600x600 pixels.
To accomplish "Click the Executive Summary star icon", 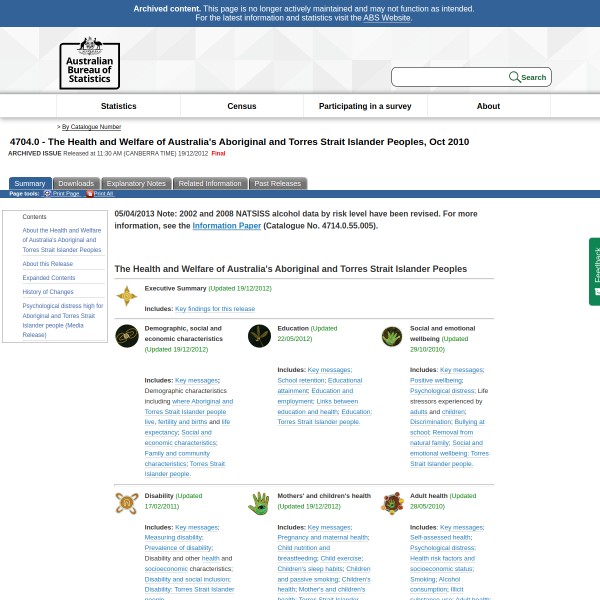I will tap(127, 296).
